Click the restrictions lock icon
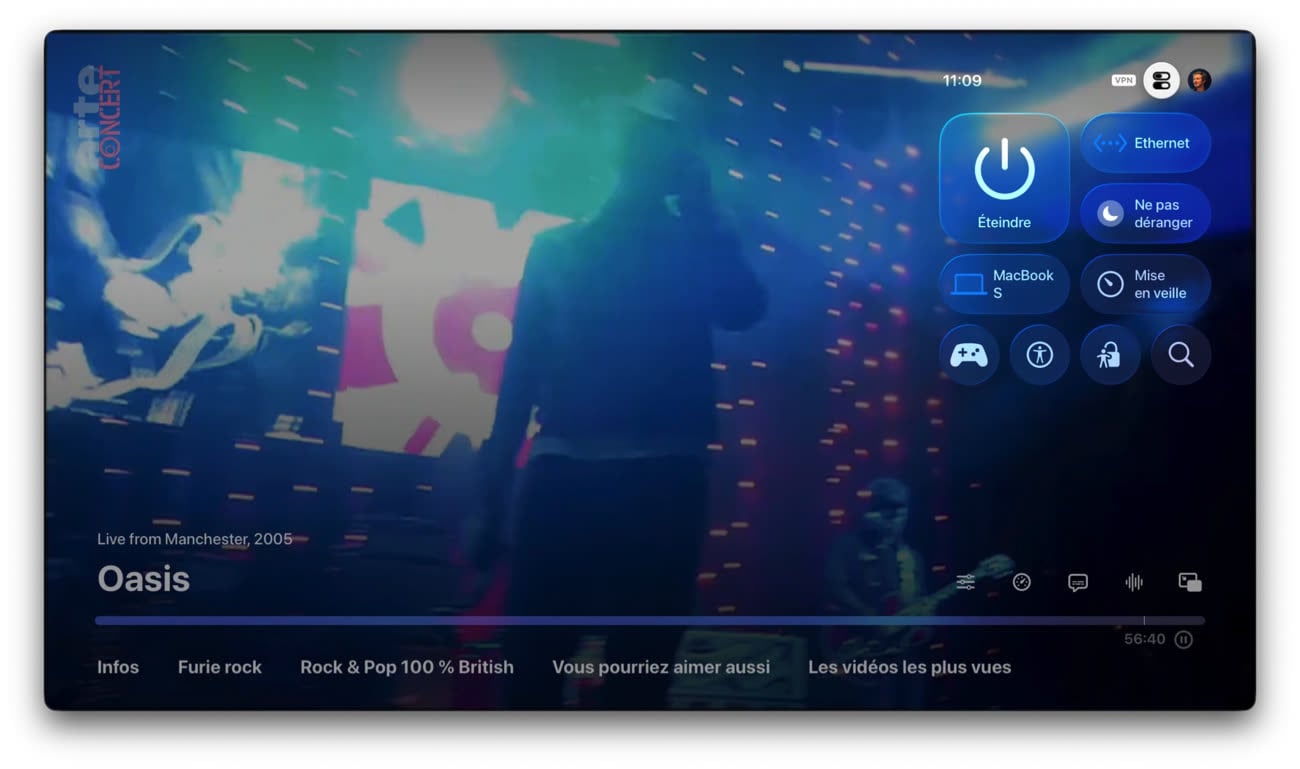Viewport: 1300px width, 769px height. click(1110, 355)
